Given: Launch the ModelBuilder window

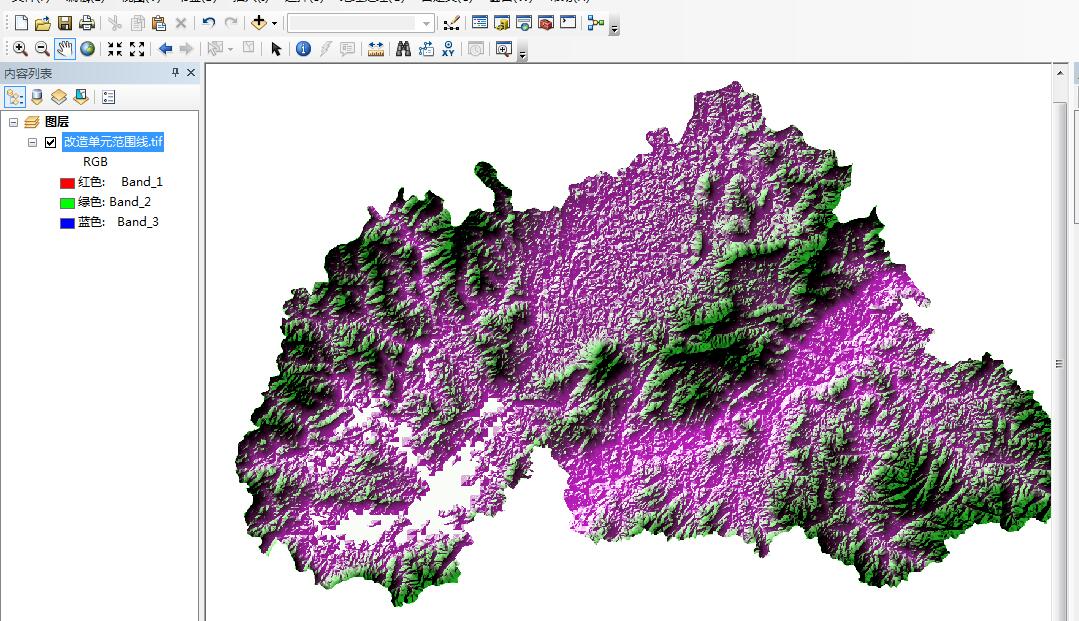Looking at the screenshot, I should coord(596,22).
